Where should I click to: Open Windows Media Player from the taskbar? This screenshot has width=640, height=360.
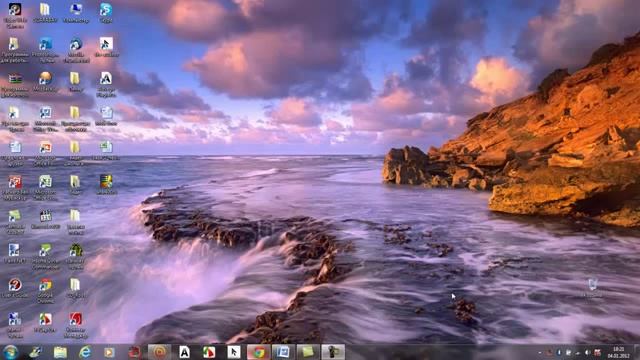point(109,352)
